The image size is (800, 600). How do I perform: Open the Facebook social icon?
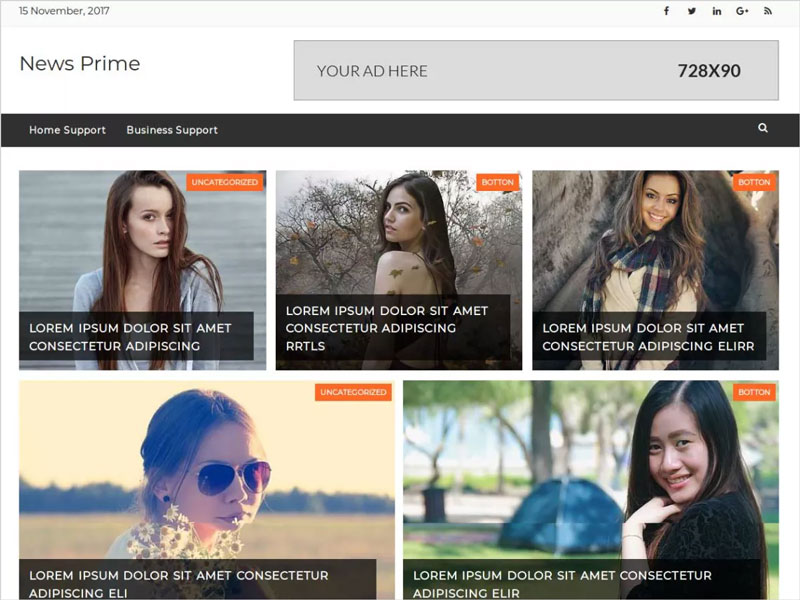(667, 11)
